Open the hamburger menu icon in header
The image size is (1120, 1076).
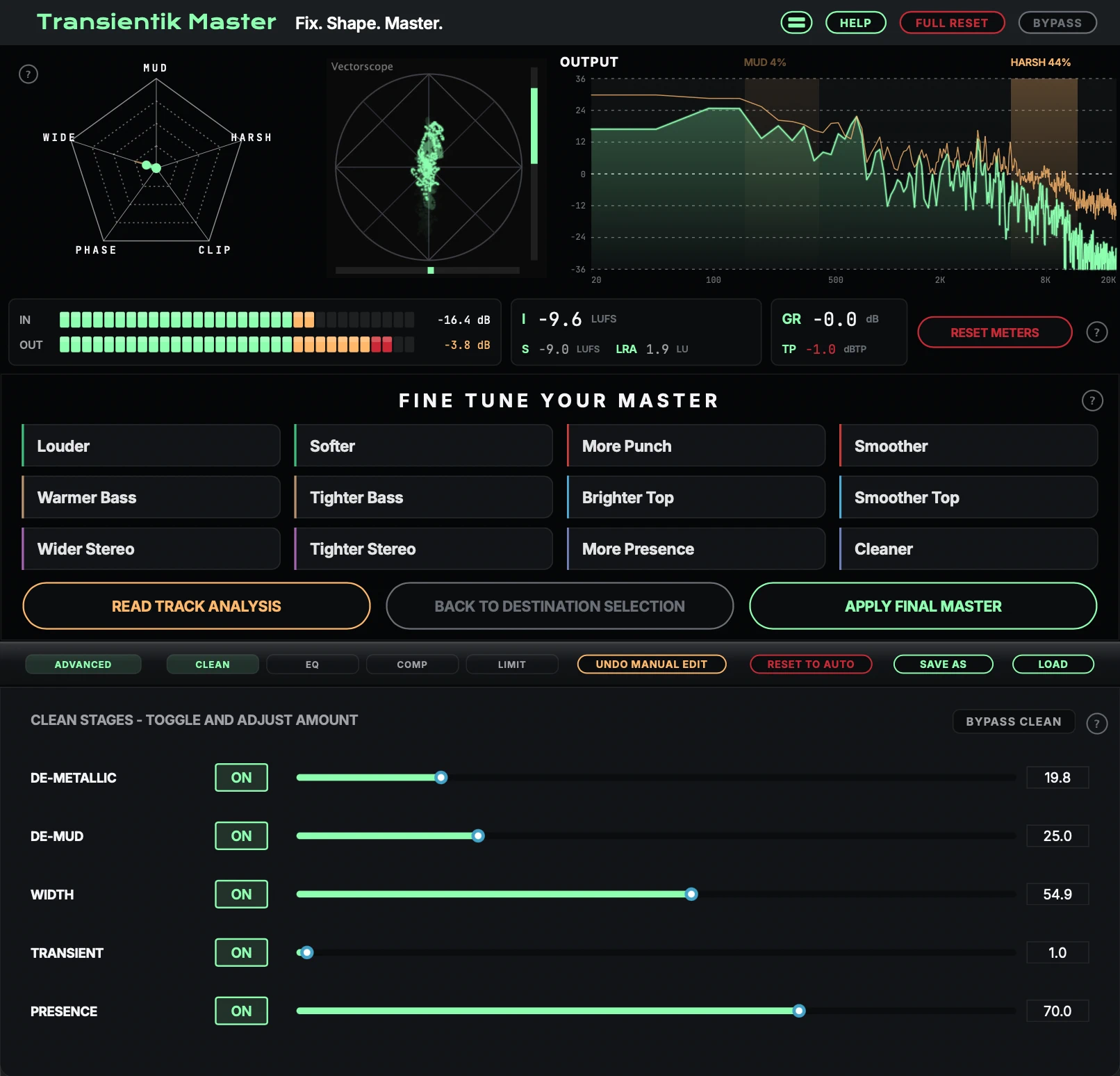pos(796,22)
